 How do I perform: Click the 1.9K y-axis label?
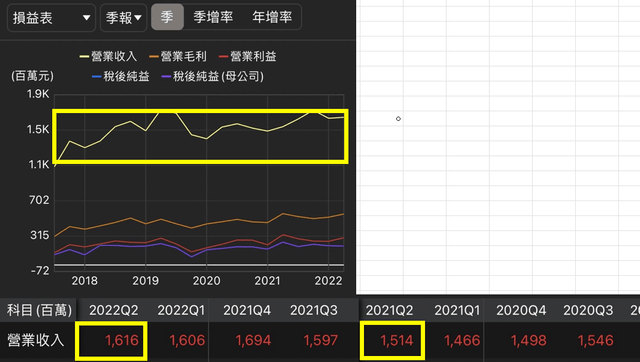[38, 94]
